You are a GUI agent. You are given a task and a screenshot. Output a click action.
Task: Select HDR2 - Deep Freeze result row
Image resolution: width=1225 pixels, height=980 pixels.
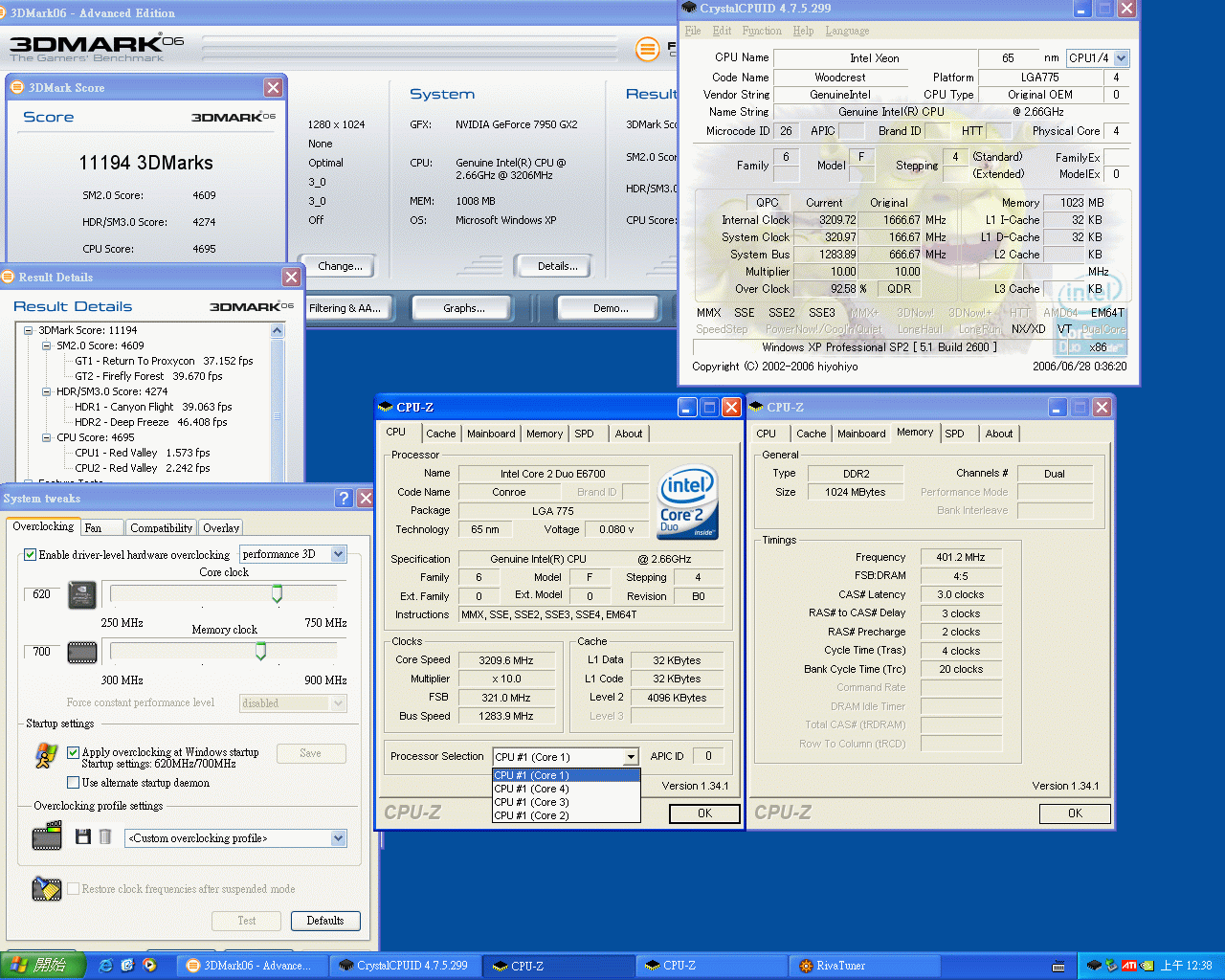(x=151, y=422)
